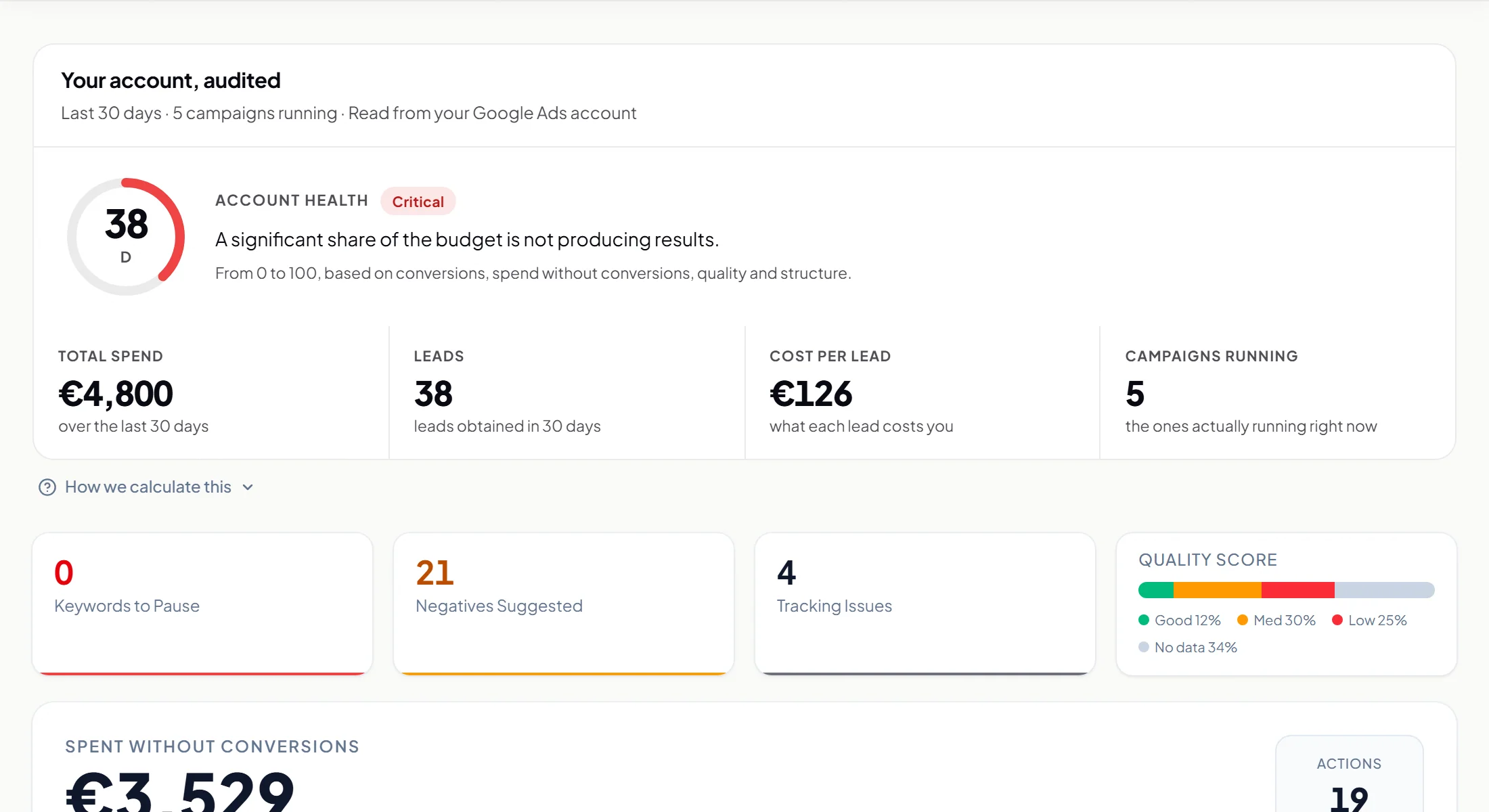Open the Tracking Issues card

(x=925, y=604)
